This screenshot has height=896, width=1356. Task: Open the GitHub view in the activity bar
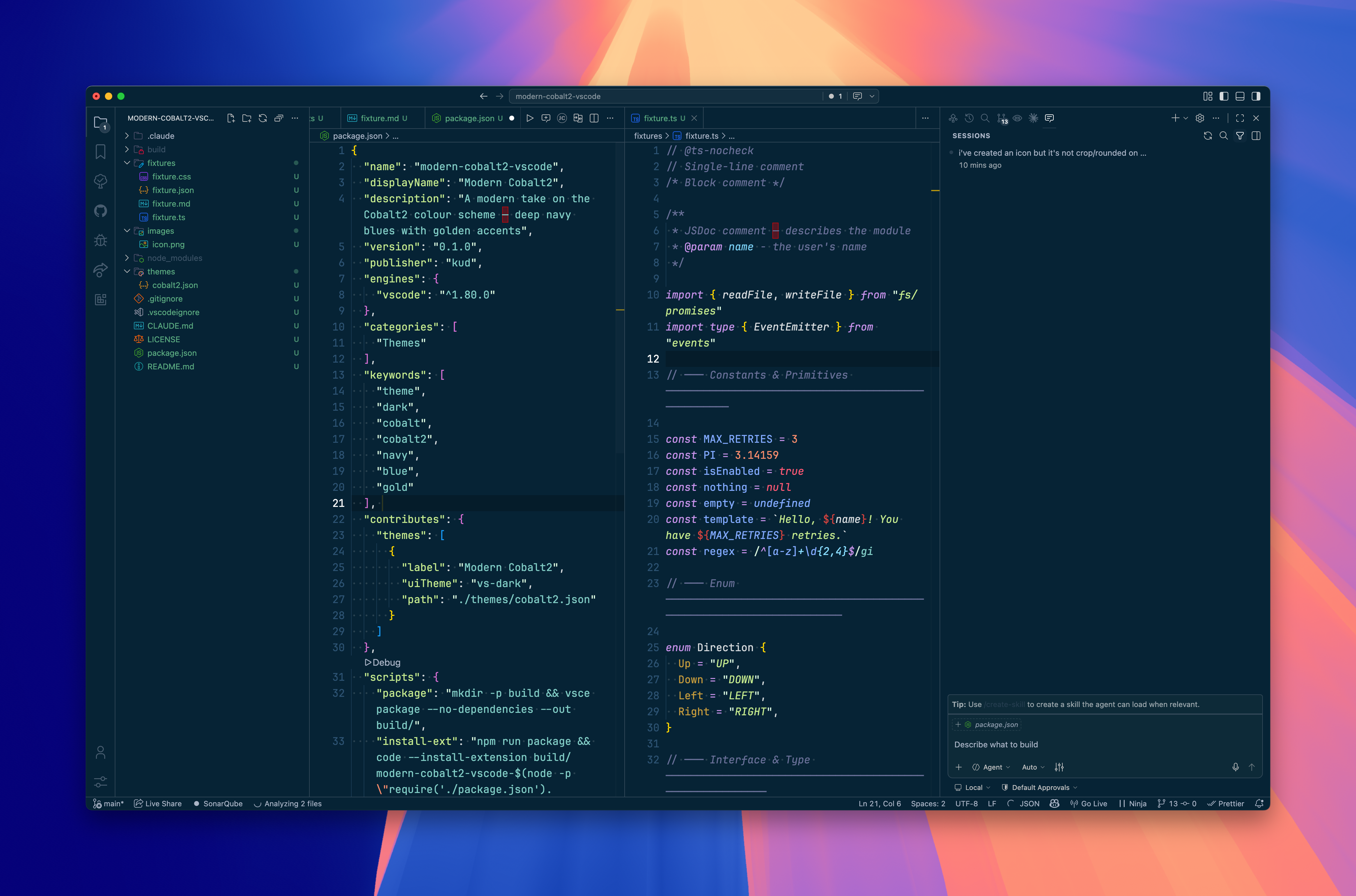point(101,211)
